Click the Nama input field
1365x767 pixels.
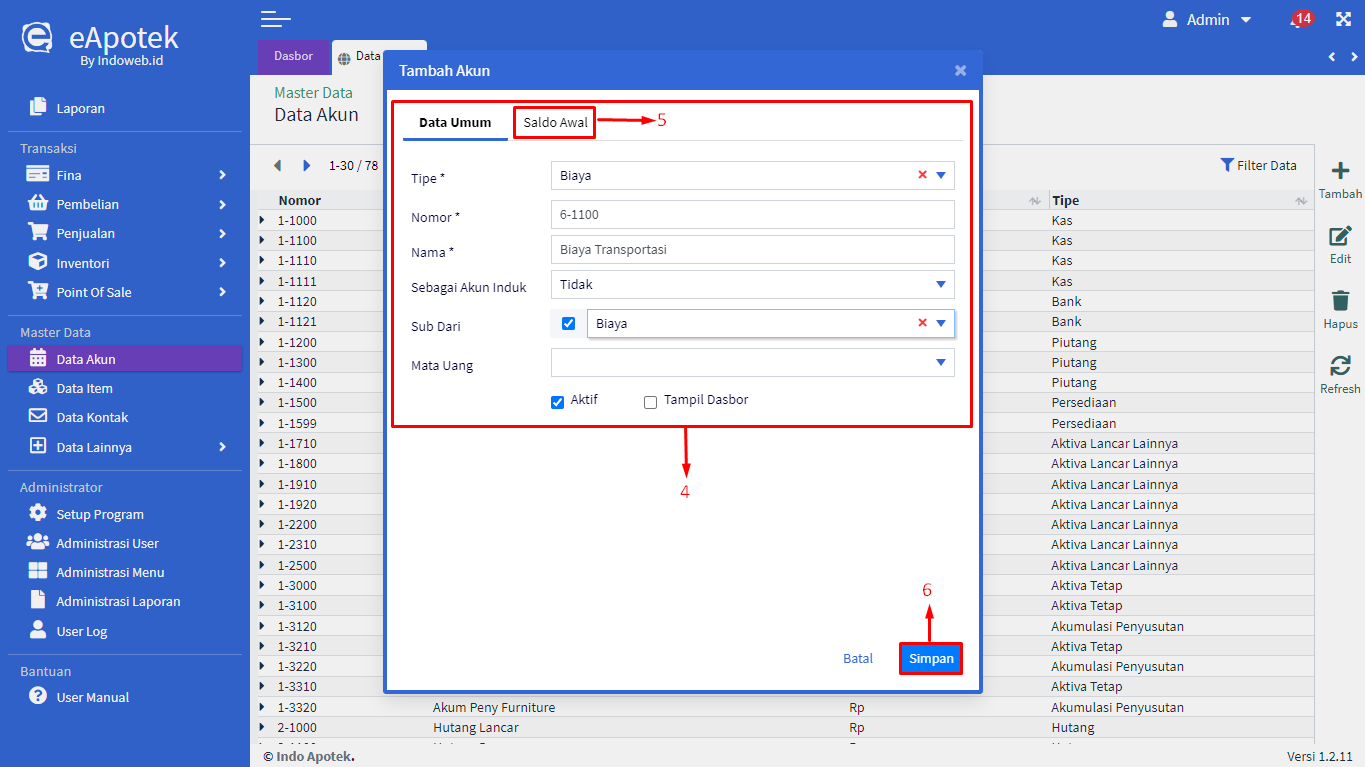click(752, 250)
